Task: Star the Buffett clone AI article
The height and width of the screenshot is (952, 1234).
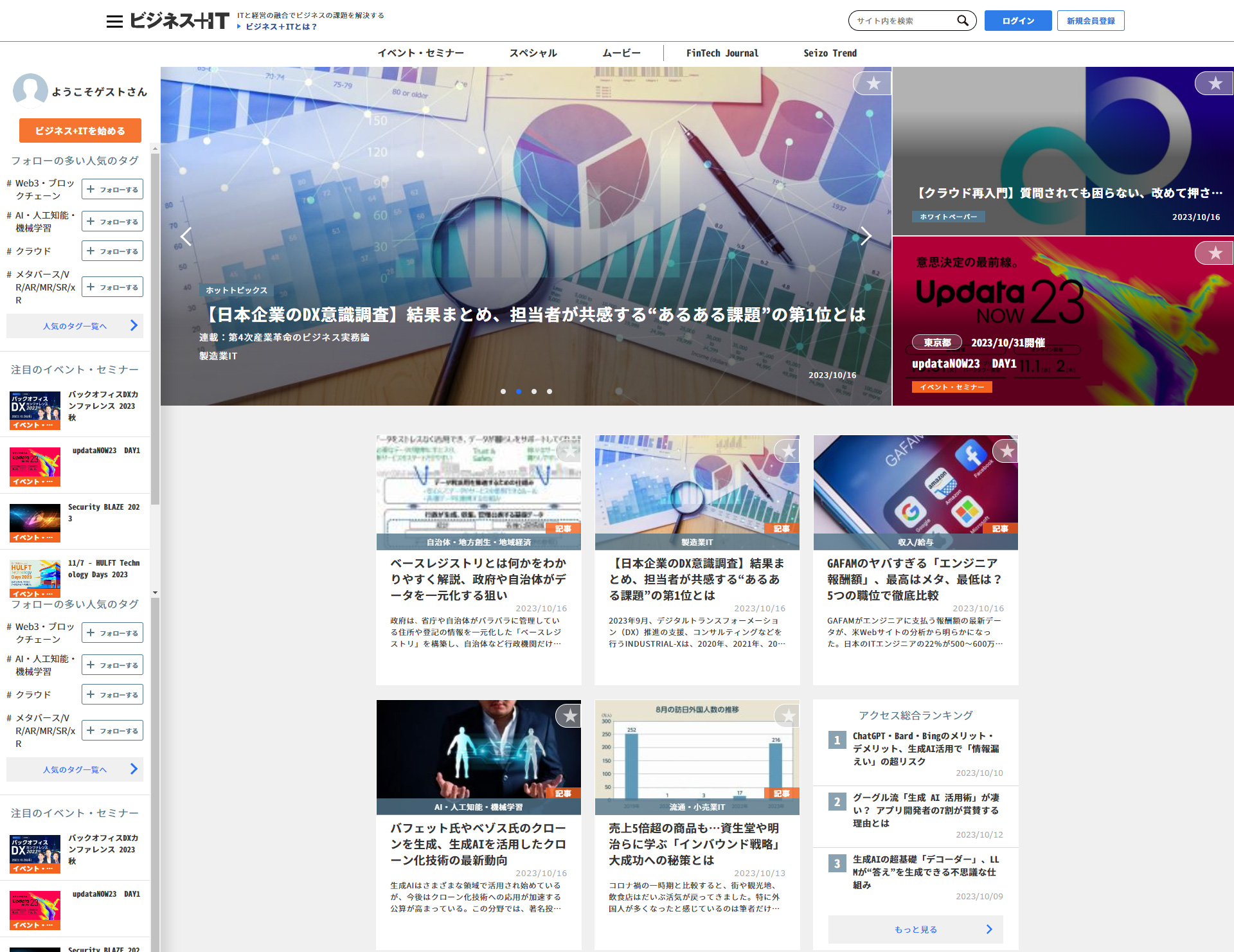Action: coord(569,716)
